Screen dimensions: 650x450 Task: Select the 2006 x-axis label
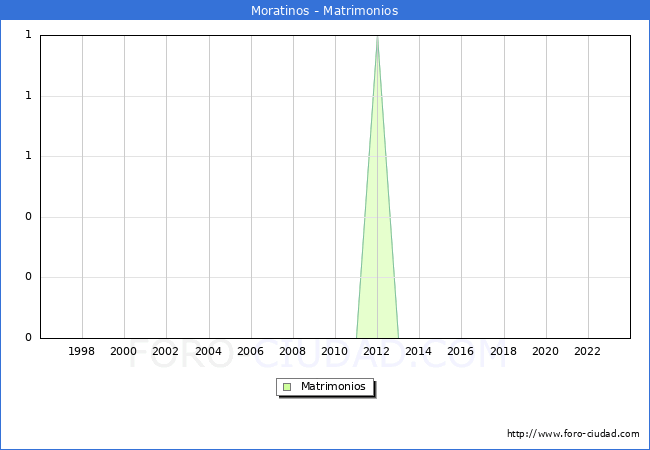(x=250, y=352)
